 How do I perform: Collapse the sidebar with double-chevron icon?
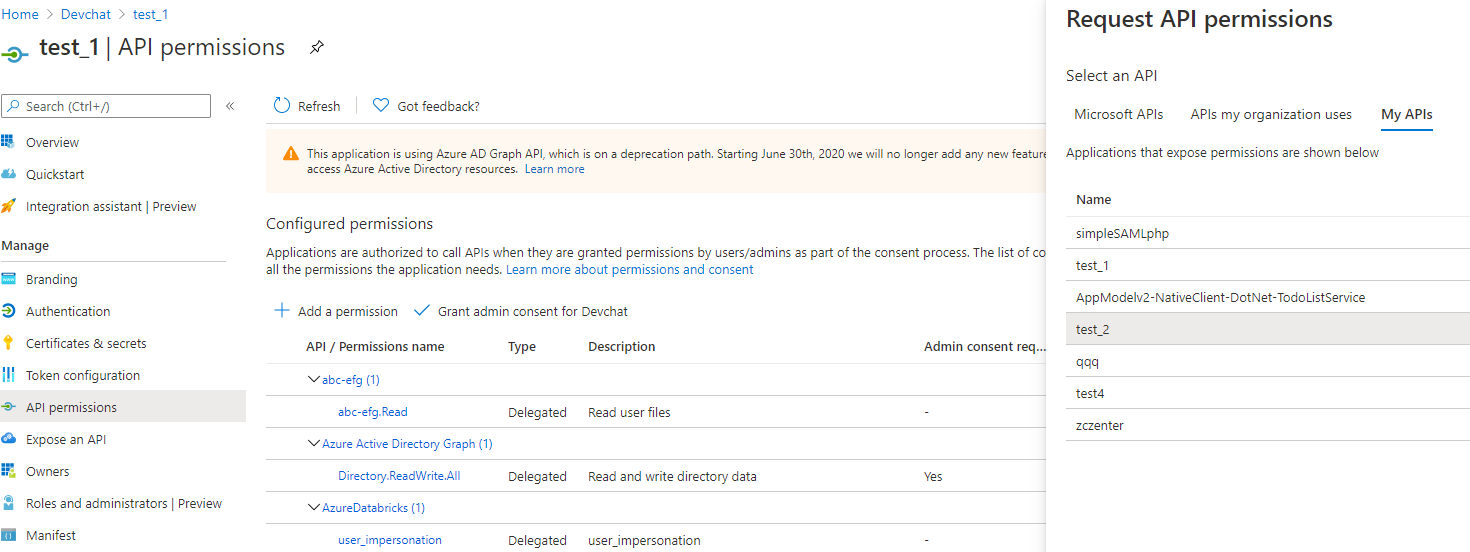(x=230, y=106)
